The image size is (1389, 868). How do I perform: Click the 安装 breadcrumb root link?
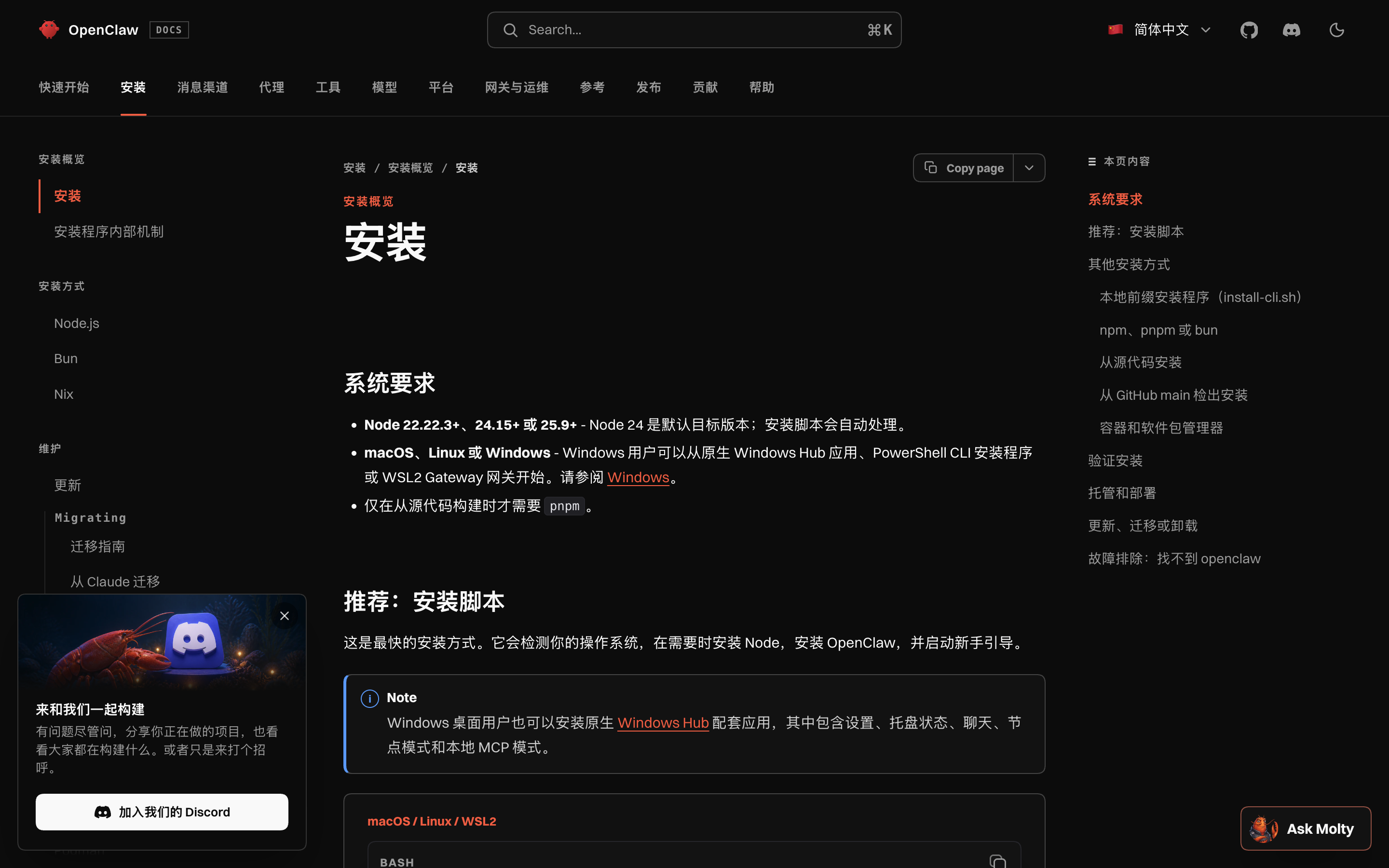354,168
